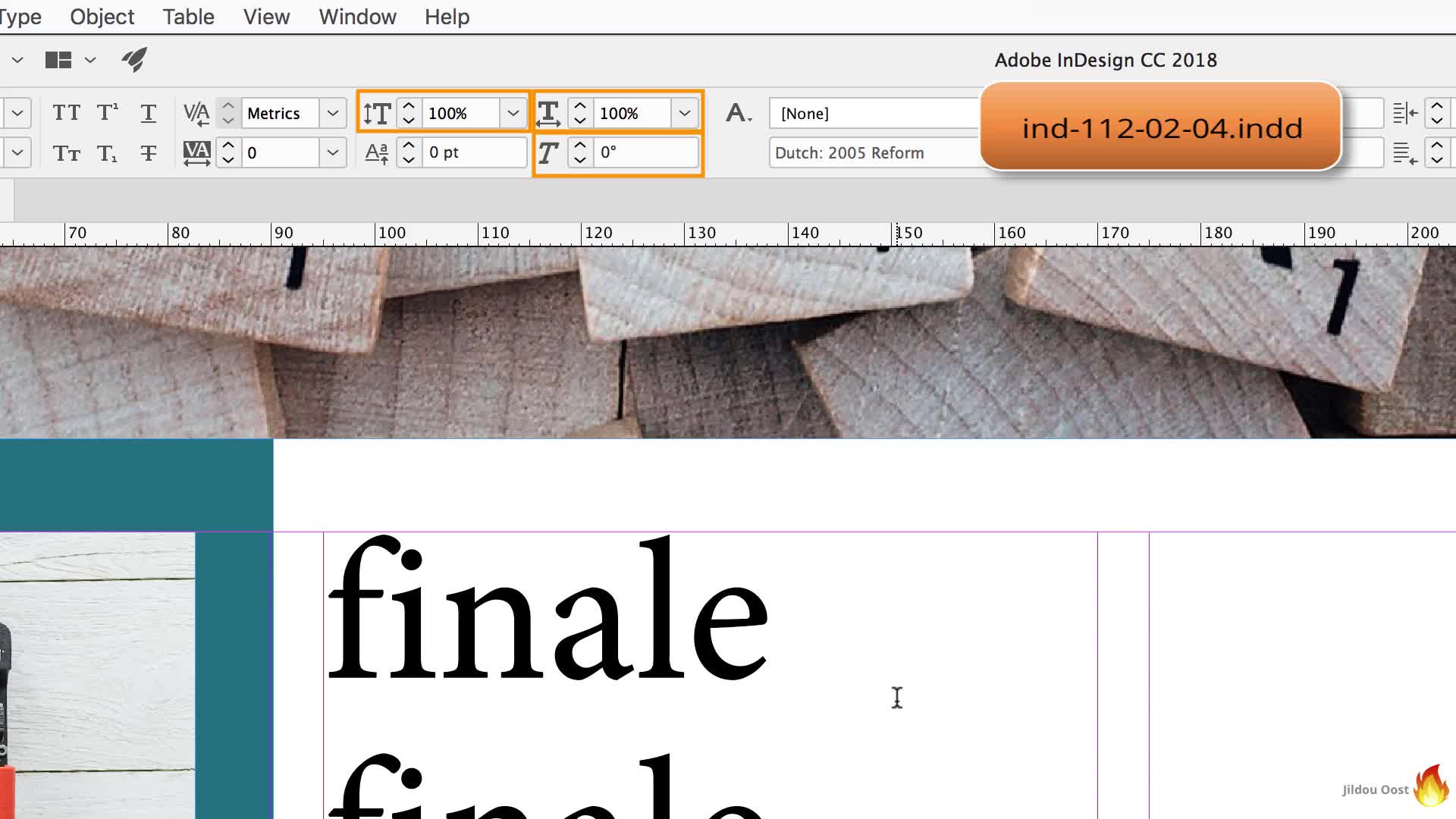Open the Tracking value dropdown
This screenshot has height=819, width=1456.
(x=332, y=153)
